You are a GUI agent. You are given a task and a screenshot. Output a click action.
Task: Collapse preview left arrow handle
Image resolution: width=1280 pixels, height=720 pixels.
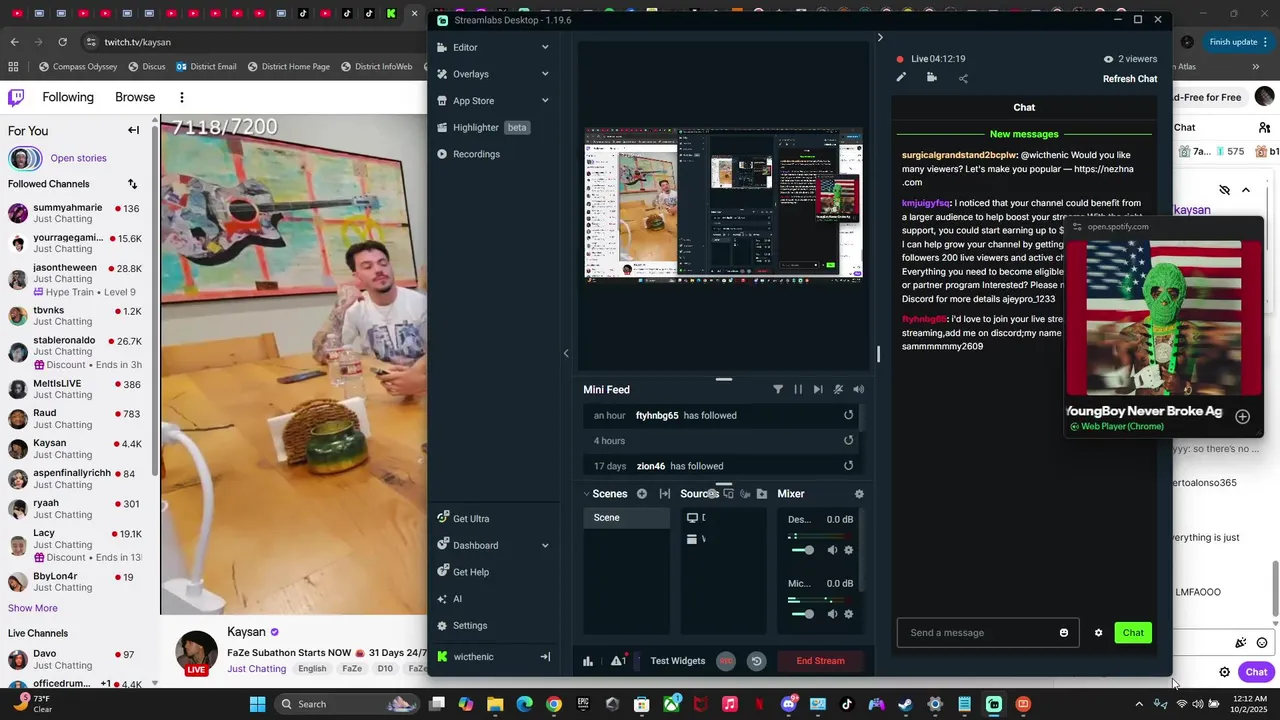coord(566,353)
